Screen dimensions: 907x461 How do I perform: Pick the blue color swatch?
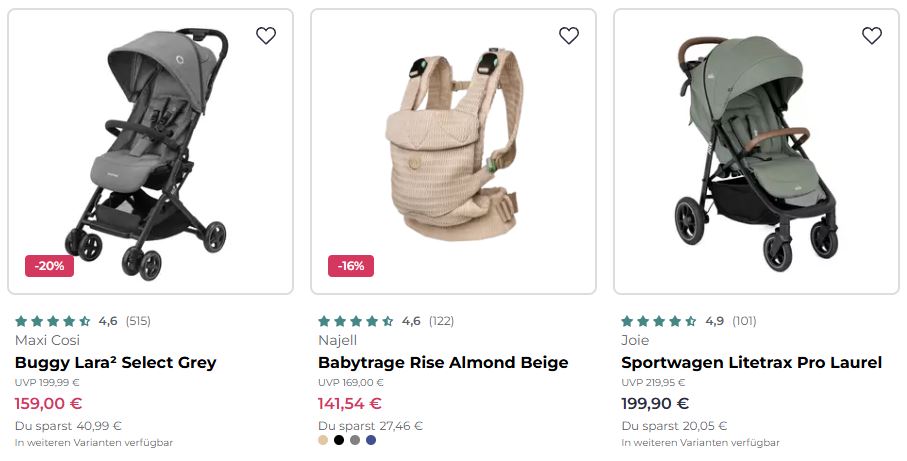pos(371,440)
